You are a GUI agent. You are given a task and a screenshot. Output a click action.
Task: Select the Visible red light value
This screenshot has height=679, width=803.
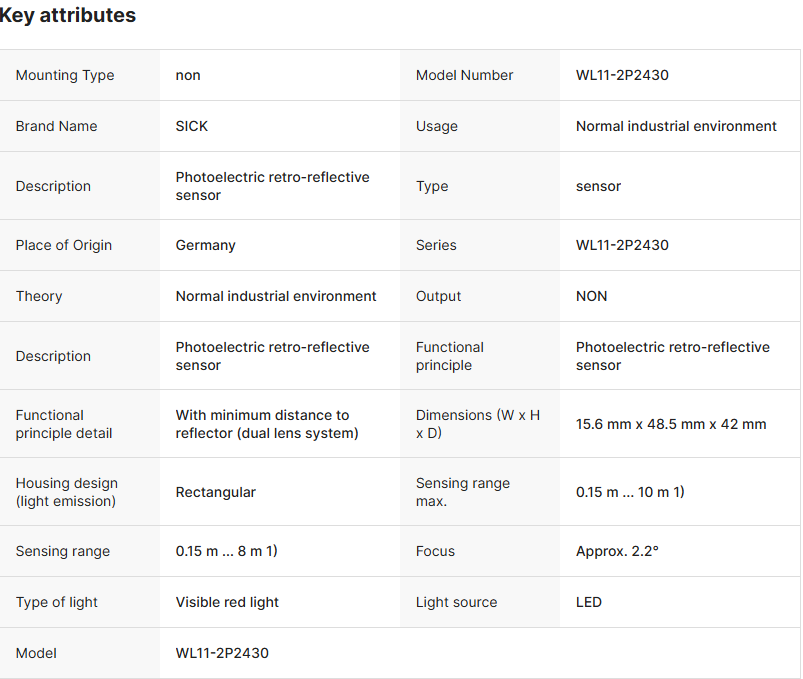pyautogui.click(x=227, y=602)
